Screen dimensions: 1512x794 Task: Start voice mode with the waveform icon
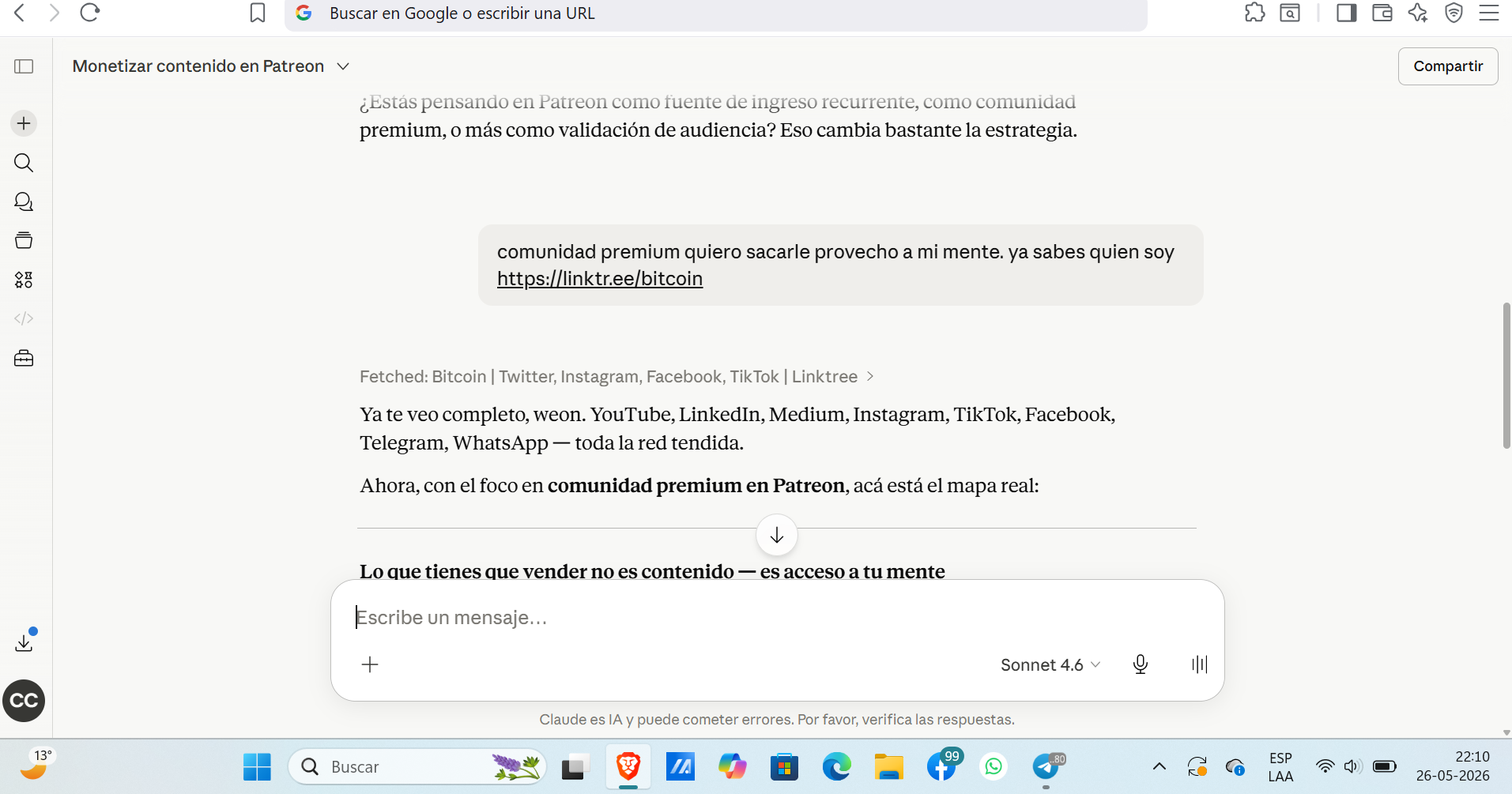click(1200, 664)
